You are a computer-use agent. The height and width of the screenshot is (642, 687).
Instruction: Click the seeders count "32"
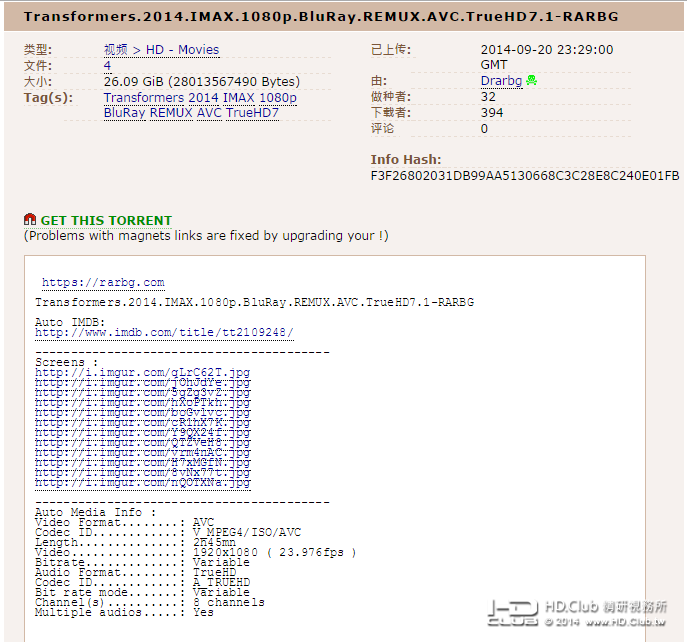[488, 97]
